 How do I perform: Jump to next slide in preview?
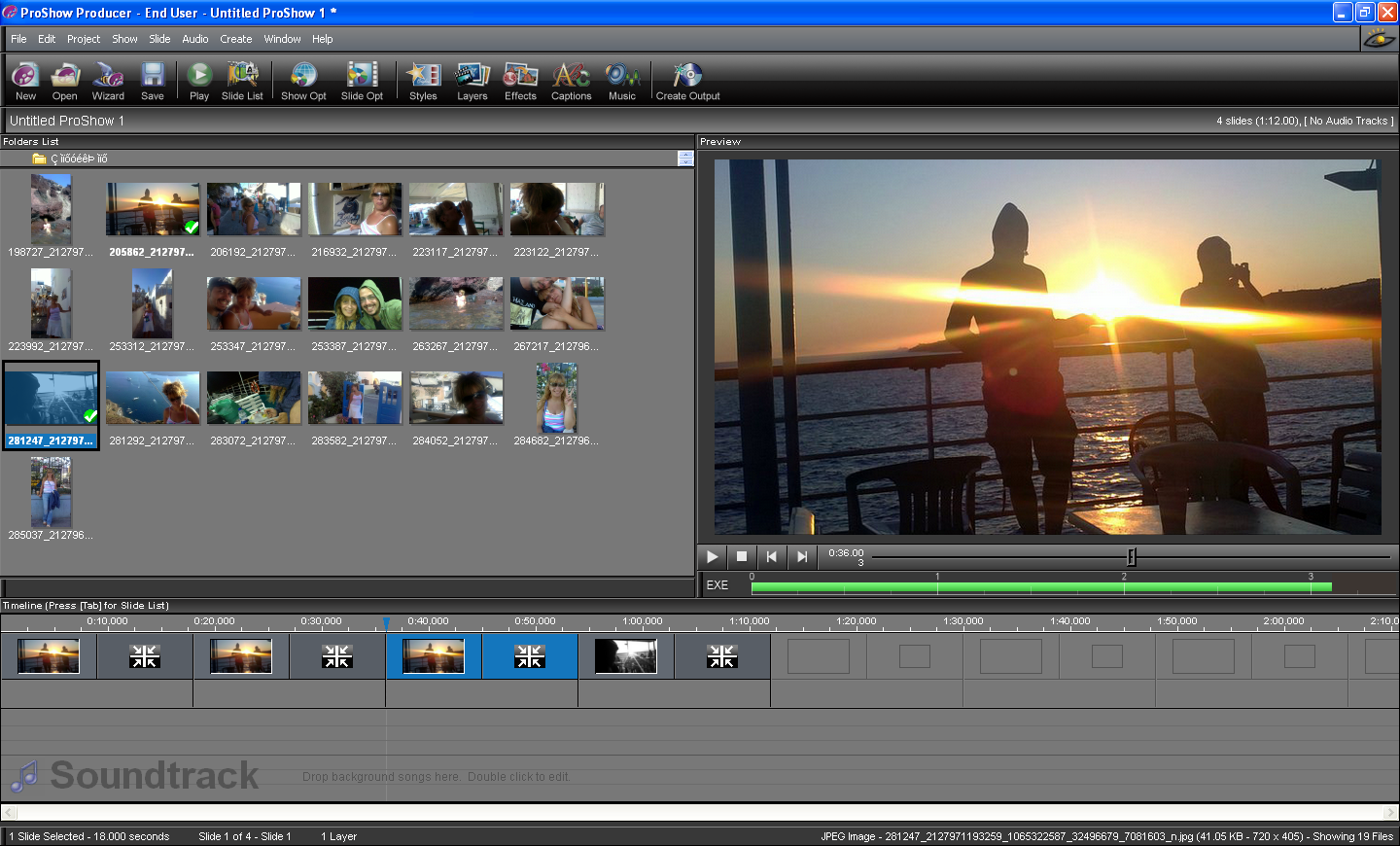point(802,556)
